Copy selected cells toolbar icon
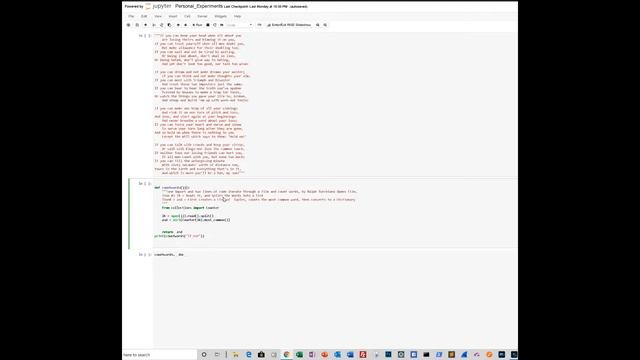Screen dimensions: 640x360 coord(162,25)
